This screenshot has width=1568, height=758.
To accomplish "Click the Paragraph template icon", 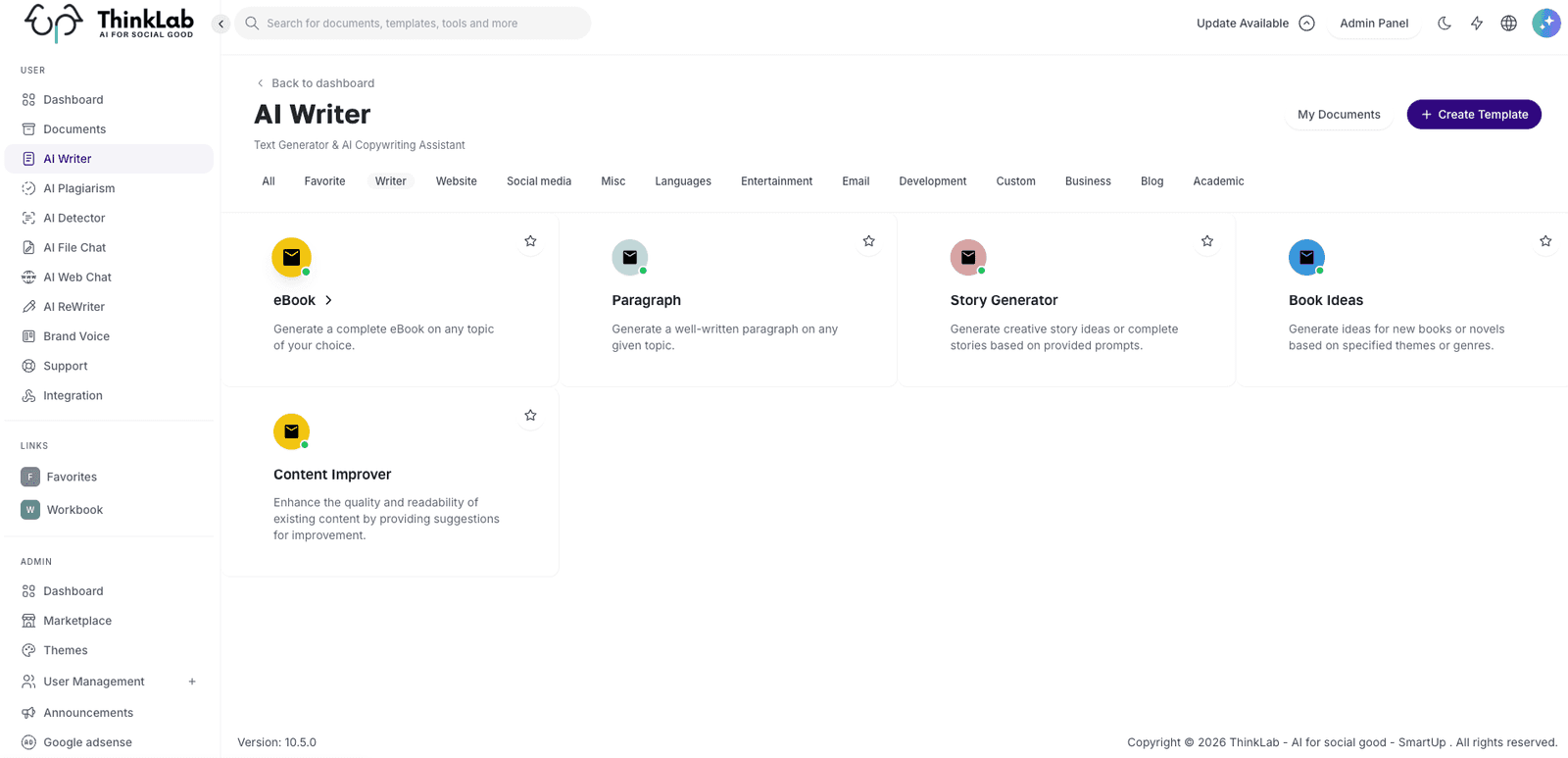I will pyautogui.click(x=630, y=257).
